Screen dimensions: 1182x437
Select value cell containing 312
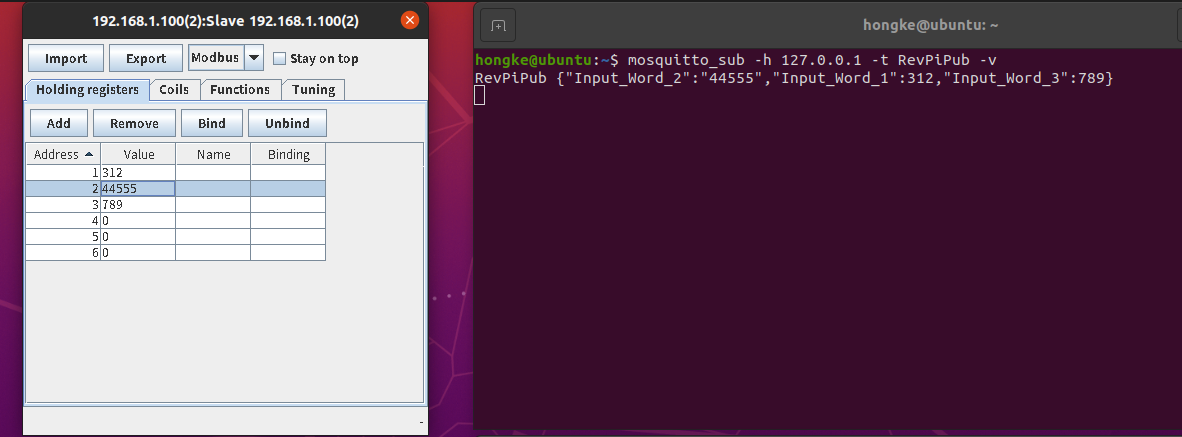coord(138,173)
